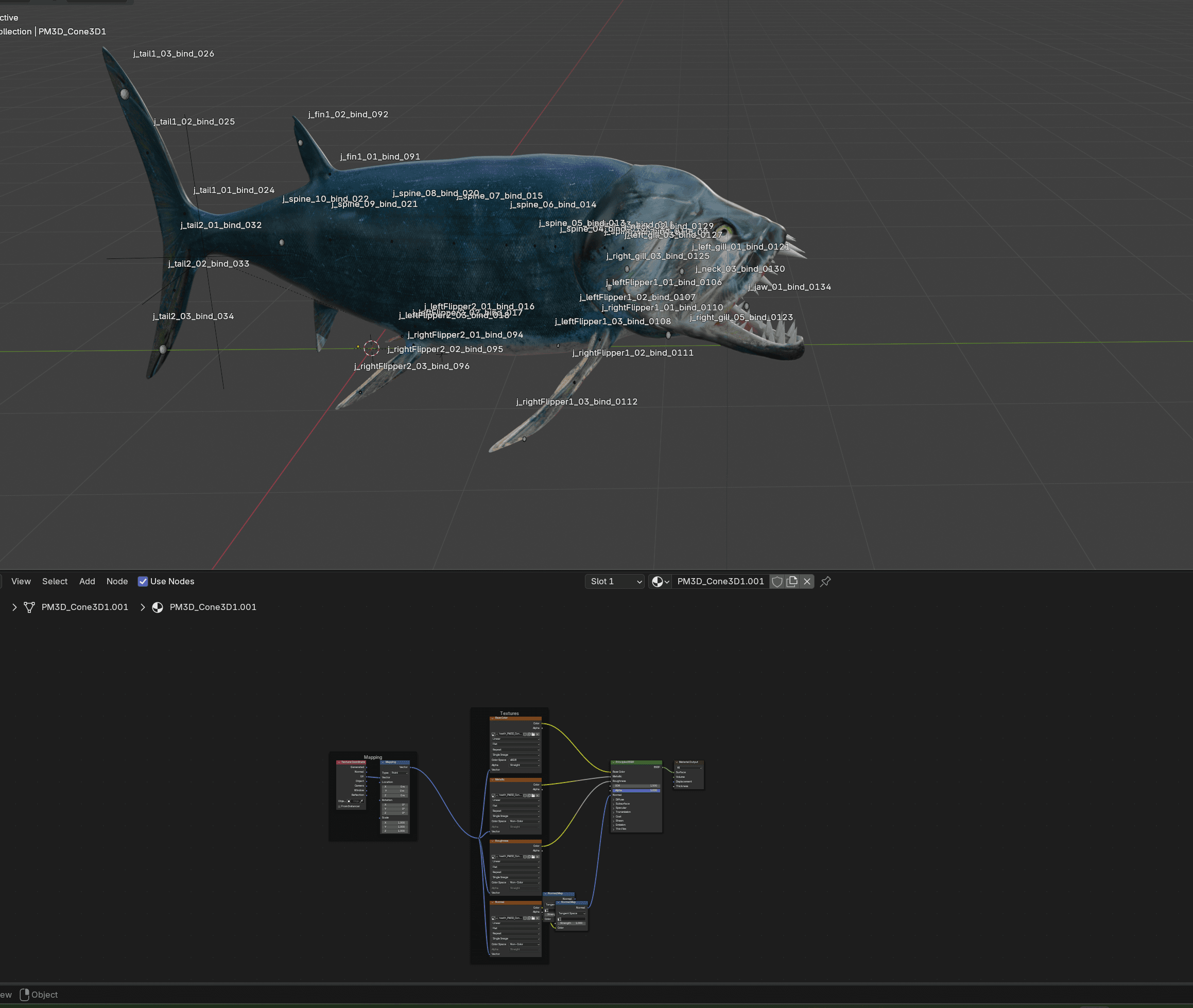Click the material sphere breadcrumb icon
Image resolution: width=1193 pixels, height=1008 pixels.
[158, 607]
